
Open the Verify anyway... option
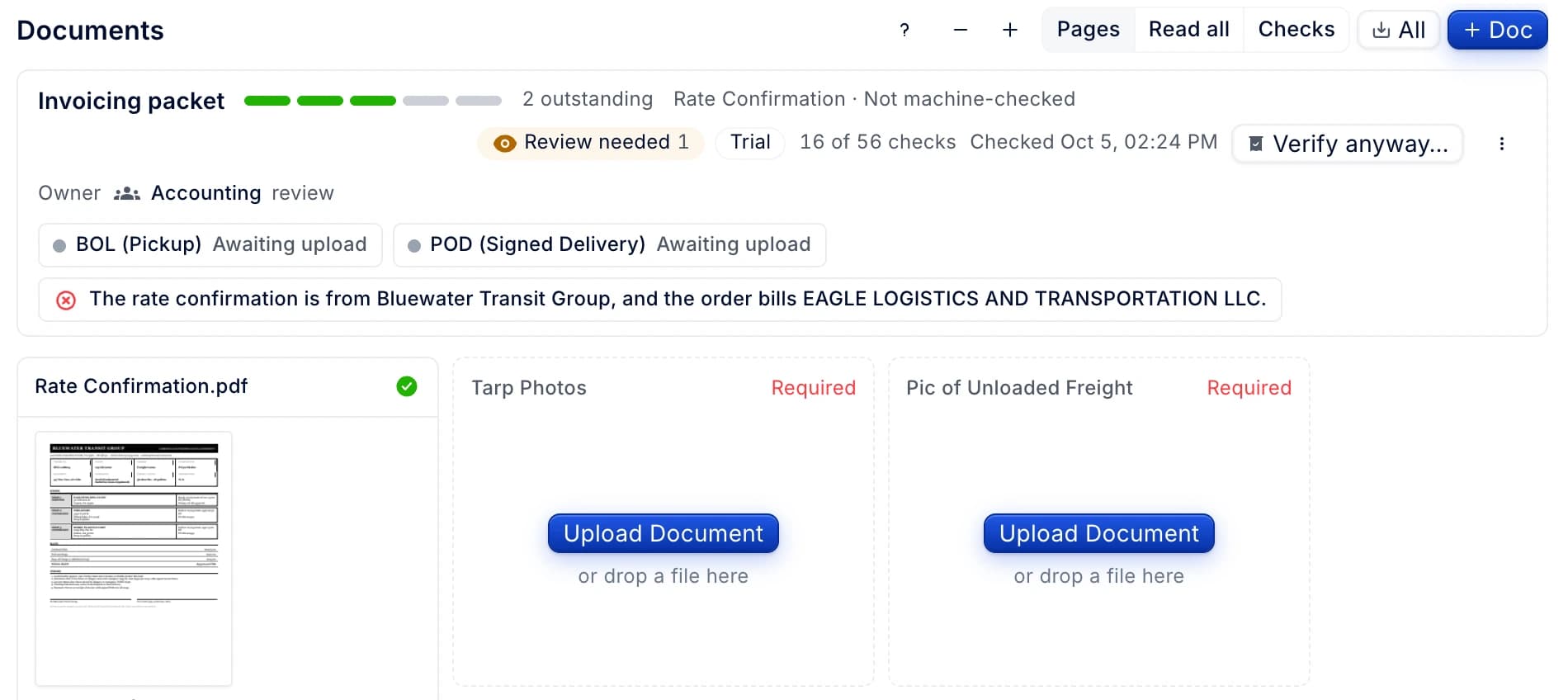[x=1348, y=144]
